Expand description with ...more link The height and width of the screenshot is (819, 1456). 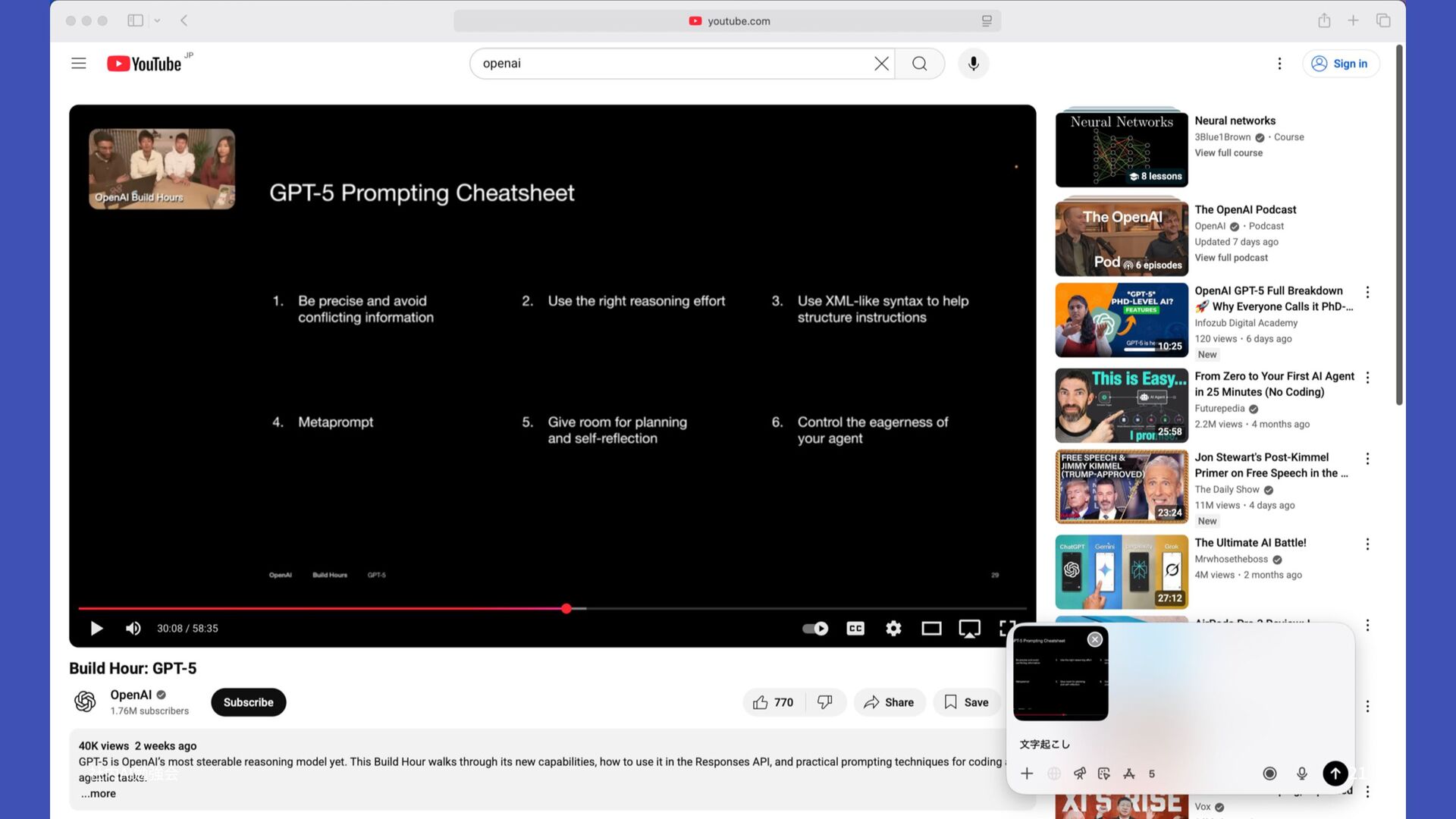99,793
